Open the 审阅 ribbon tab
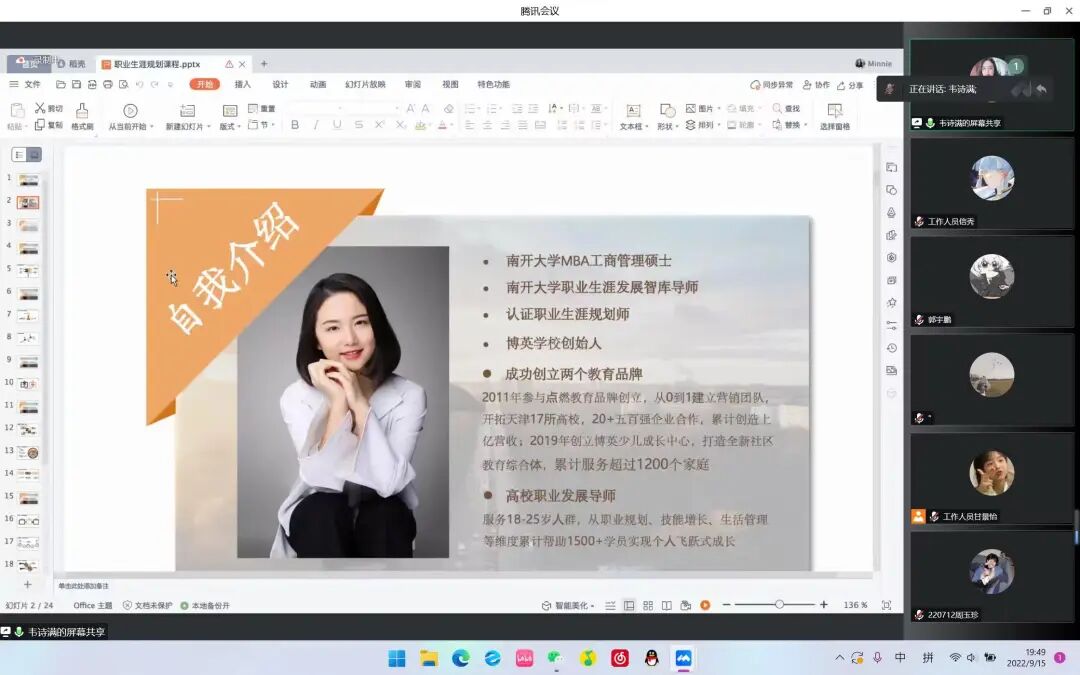1080x675 pixels. (x=413, y=84)
